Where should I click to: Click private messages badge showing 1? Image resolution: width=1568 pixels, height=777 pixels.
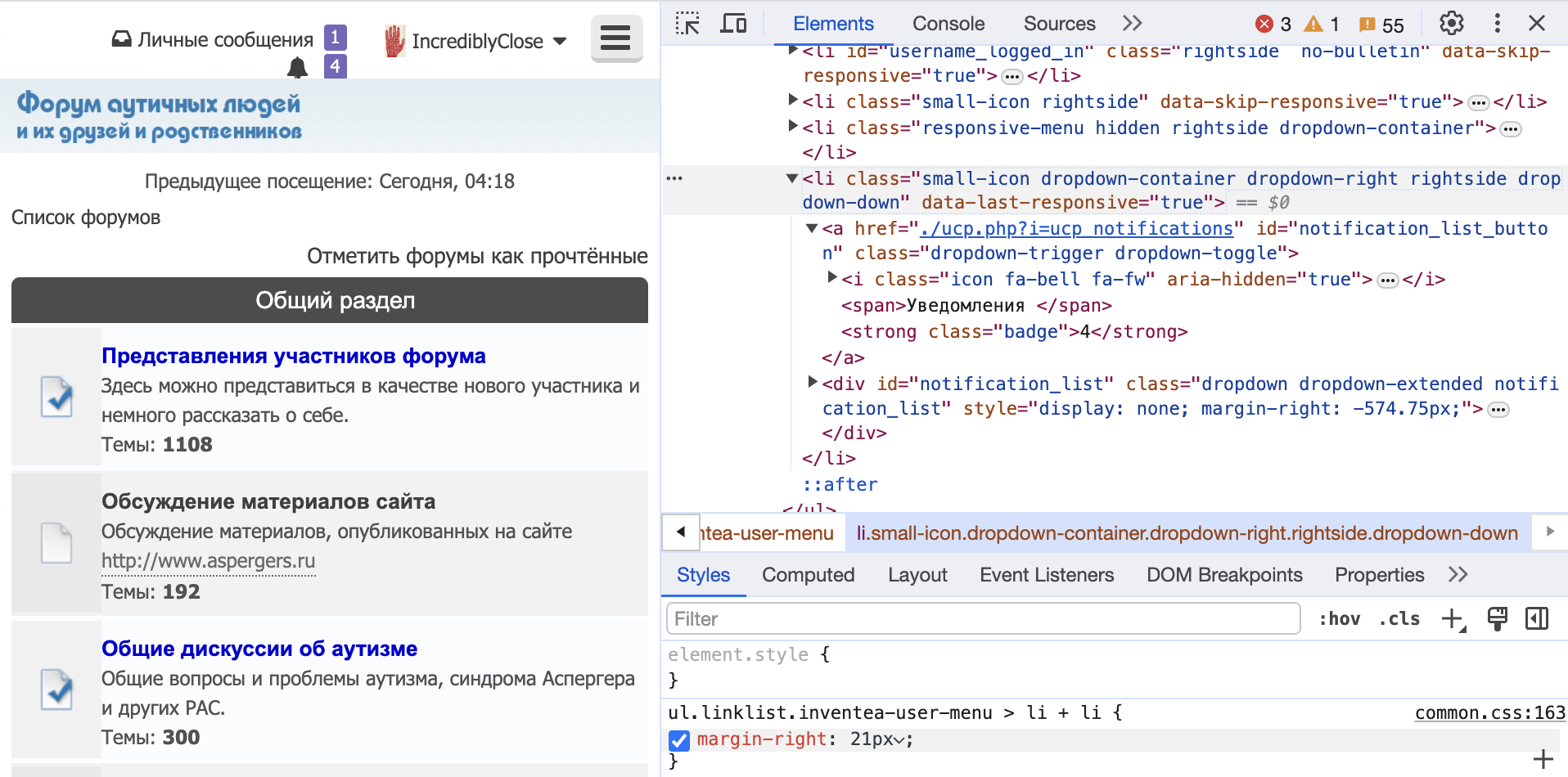pyautogui.click(x=336, y=38)
